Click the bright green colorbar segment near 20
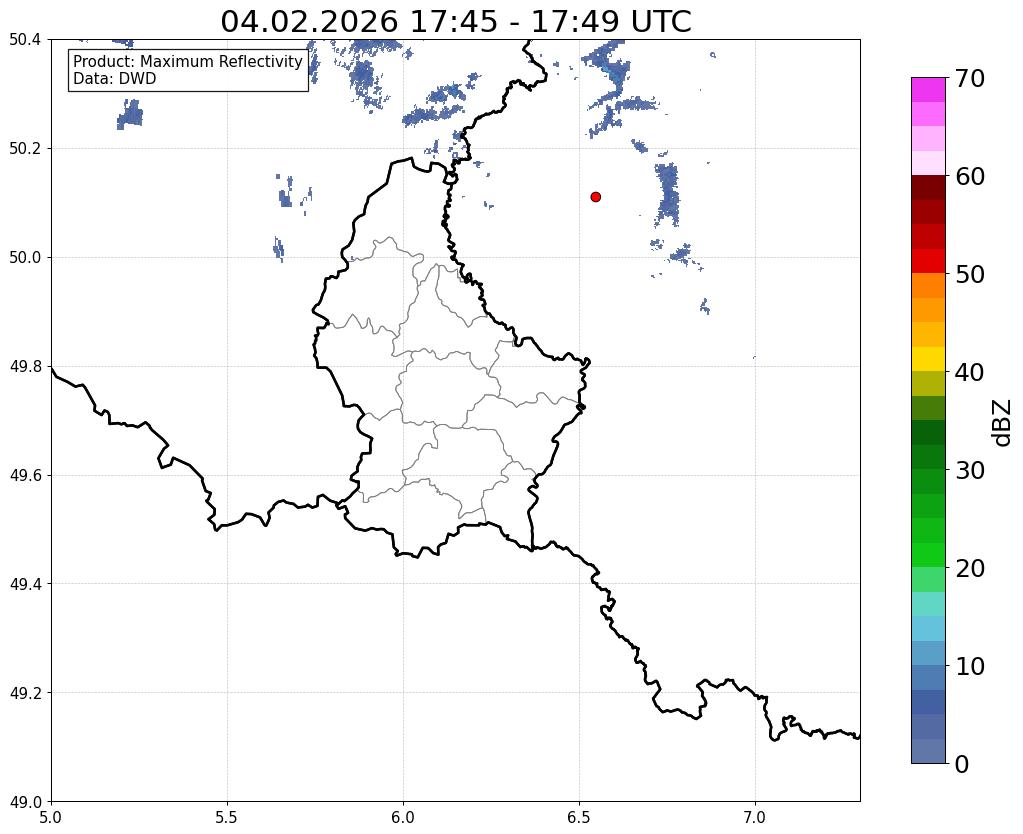This screenshot has width=1023, height=834. point(928,555)
